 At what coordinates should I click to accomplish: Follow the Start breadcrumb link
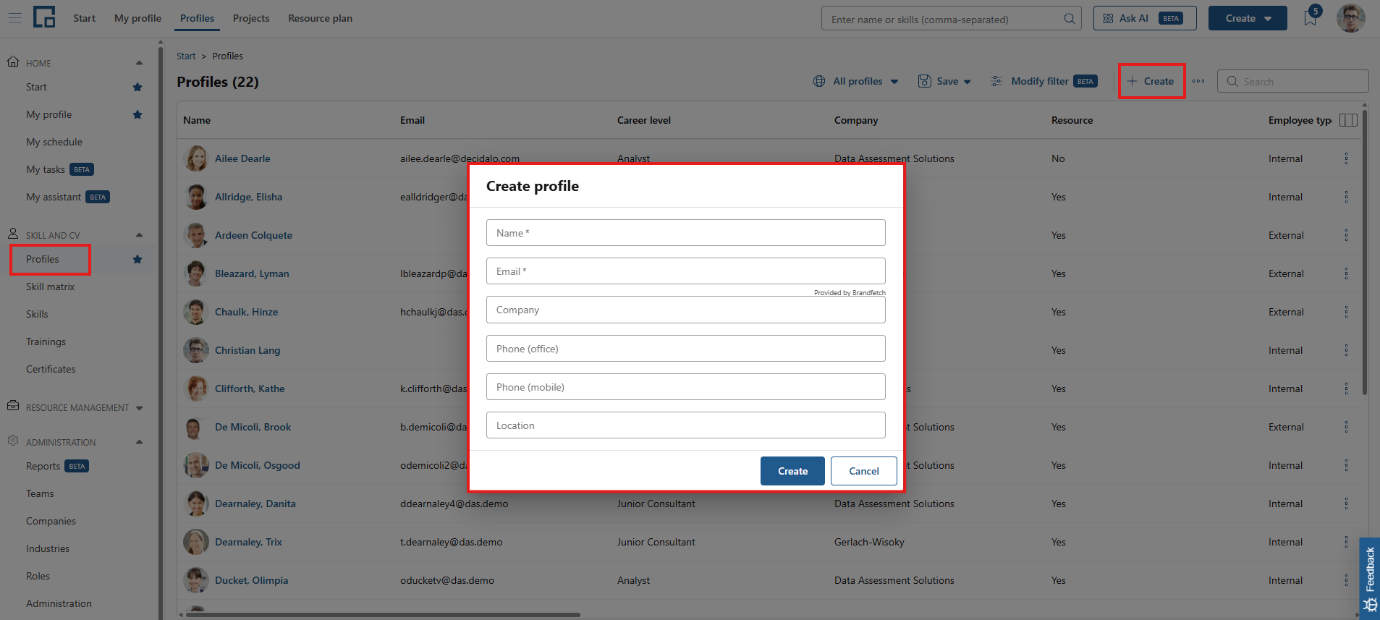186,56
